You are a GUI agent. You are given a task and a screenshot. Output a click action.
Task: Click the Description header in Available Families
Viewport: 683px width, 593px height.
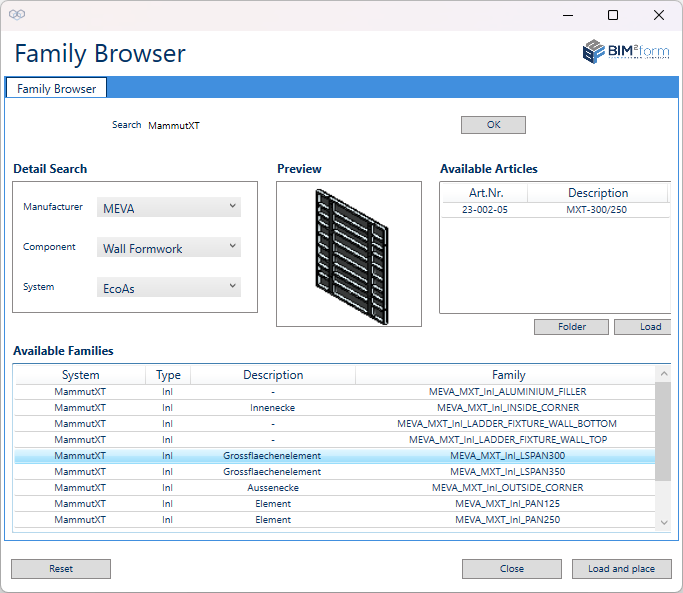(273, 375)
